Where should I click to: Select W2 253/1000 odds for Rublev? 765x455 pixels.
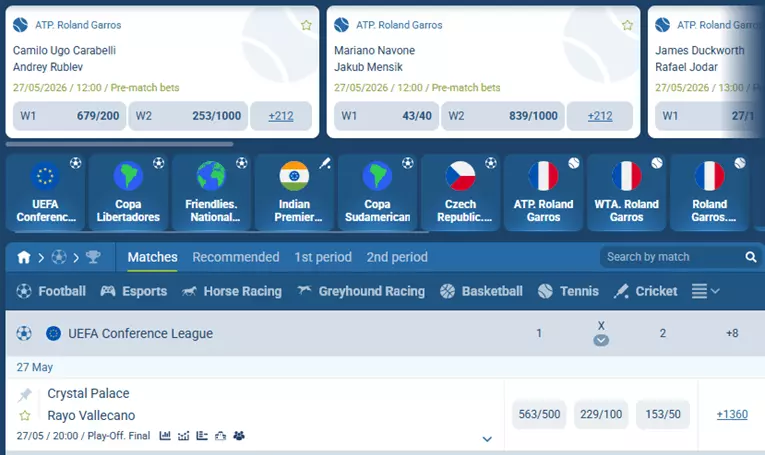188,116
